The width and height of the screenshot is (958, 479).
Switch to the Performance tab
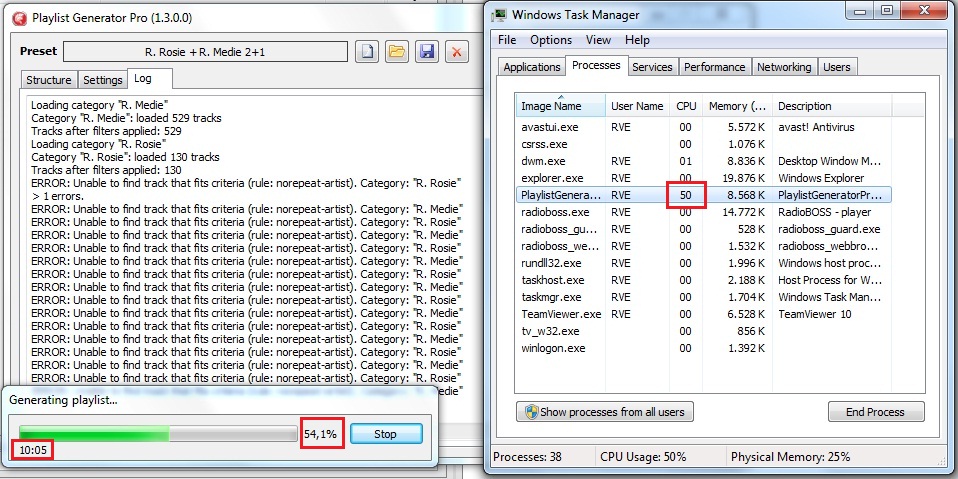pyautogui.click(x=714, y=67)
